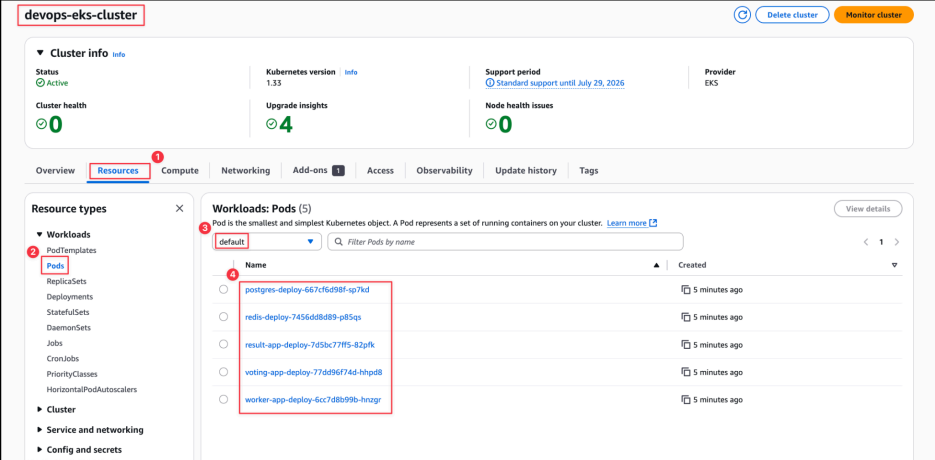Select the postgres-deploy pod radio button
Screen dimensions: 935x460
click(x=224, y=289)
